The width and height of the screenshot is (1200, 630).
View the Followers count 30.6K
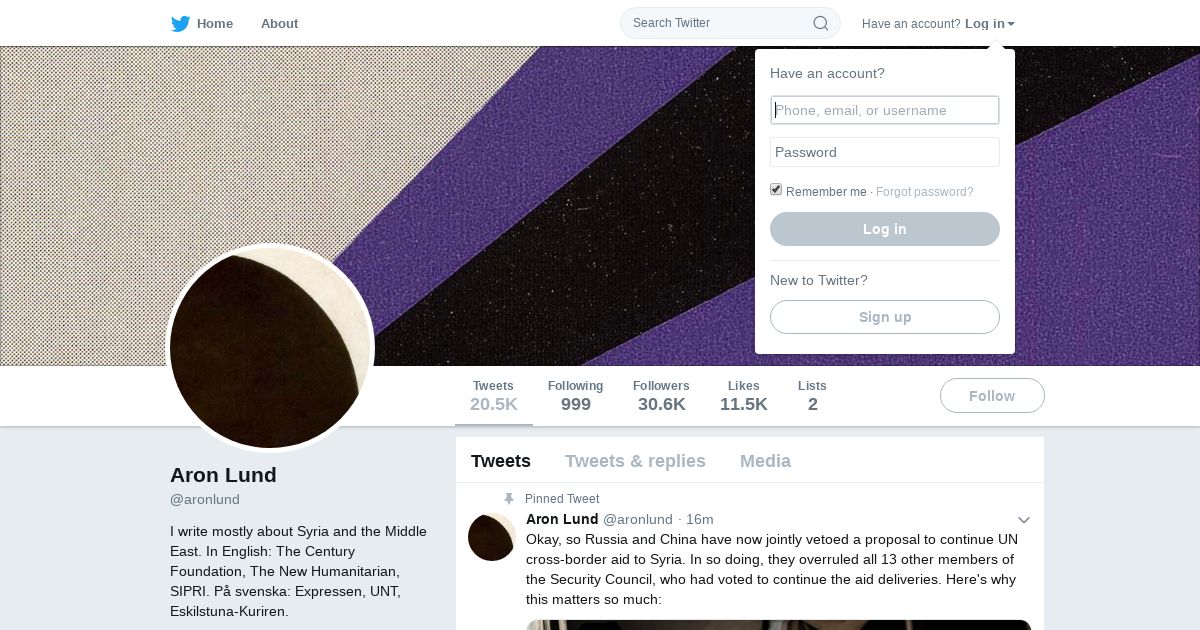point(661,396)
